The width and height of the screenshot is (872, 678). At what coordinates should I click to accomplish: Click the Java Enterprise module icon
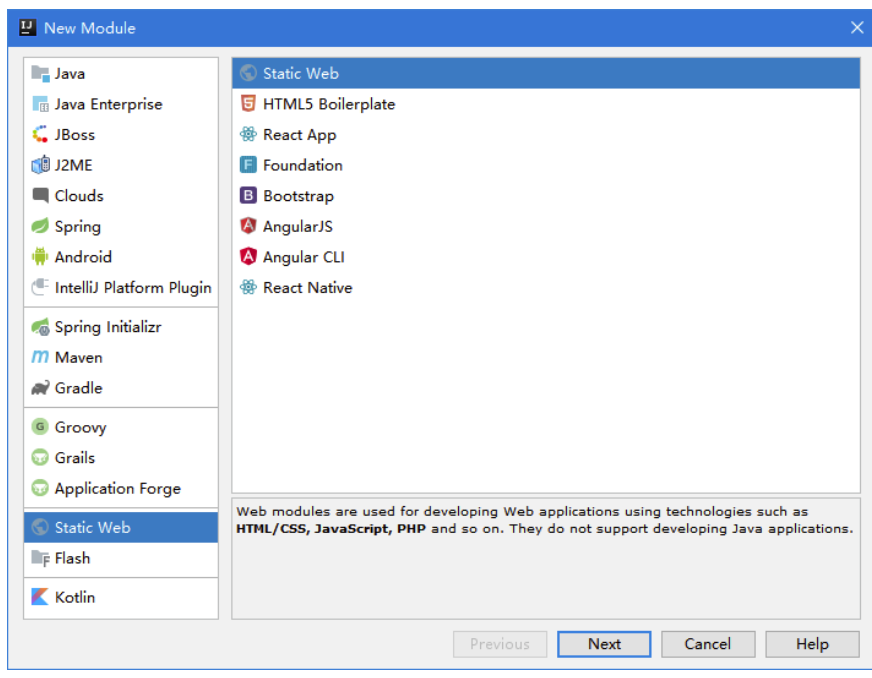[40, 104]
